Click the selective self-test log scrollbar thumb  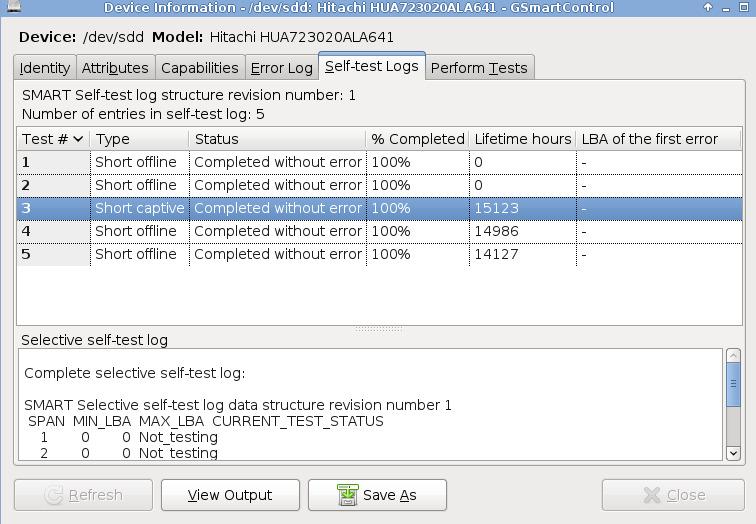[x=733, y=385]
